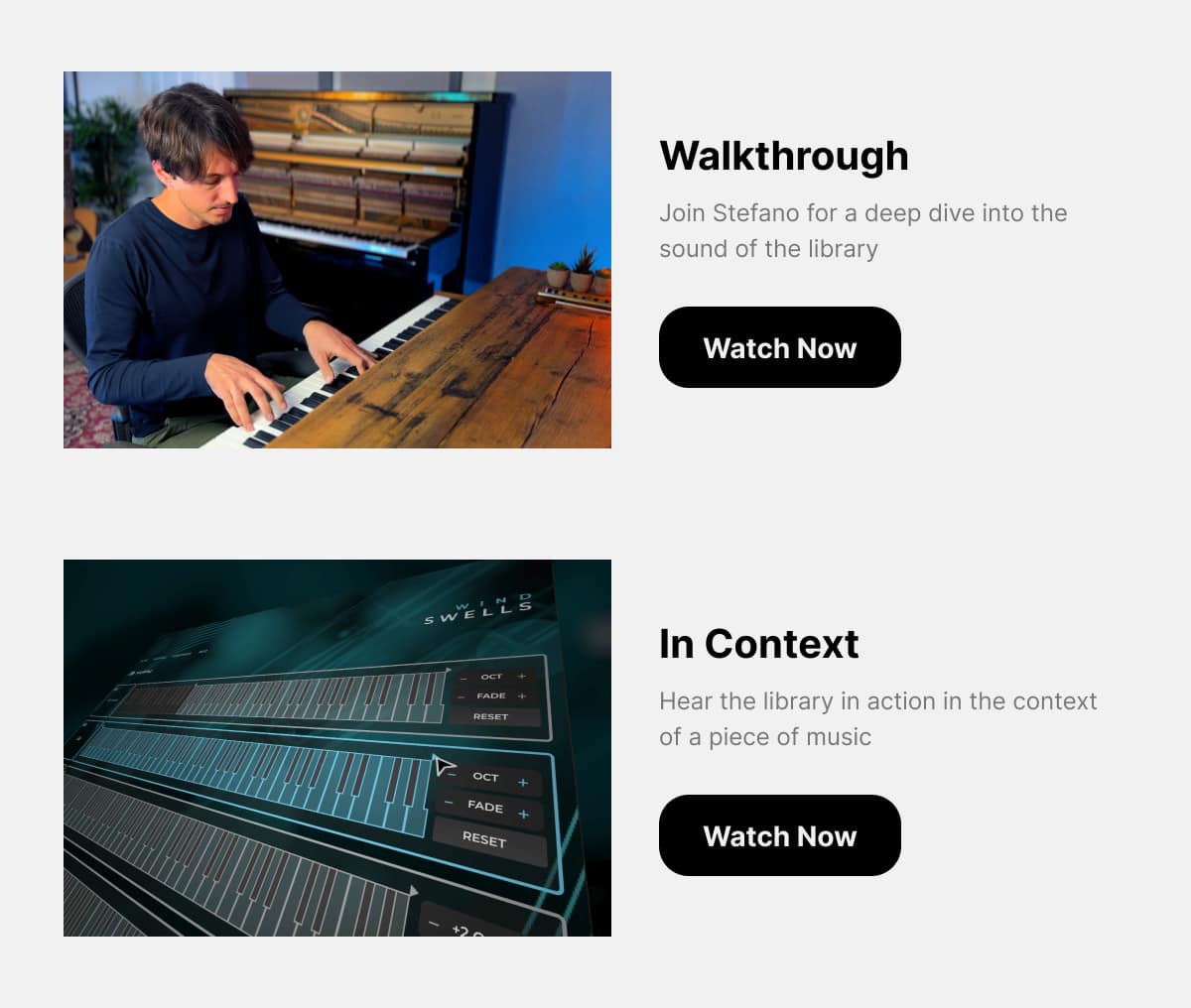Click the Watch Now button under In Context

point(779,835)
